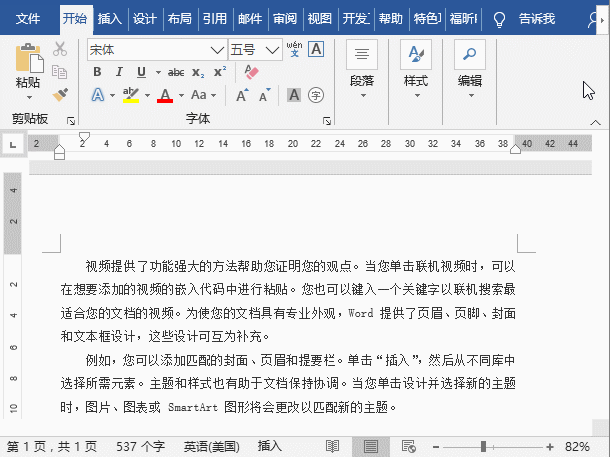
Task: Activate the Format Painter brush
Action: (60, 95)
